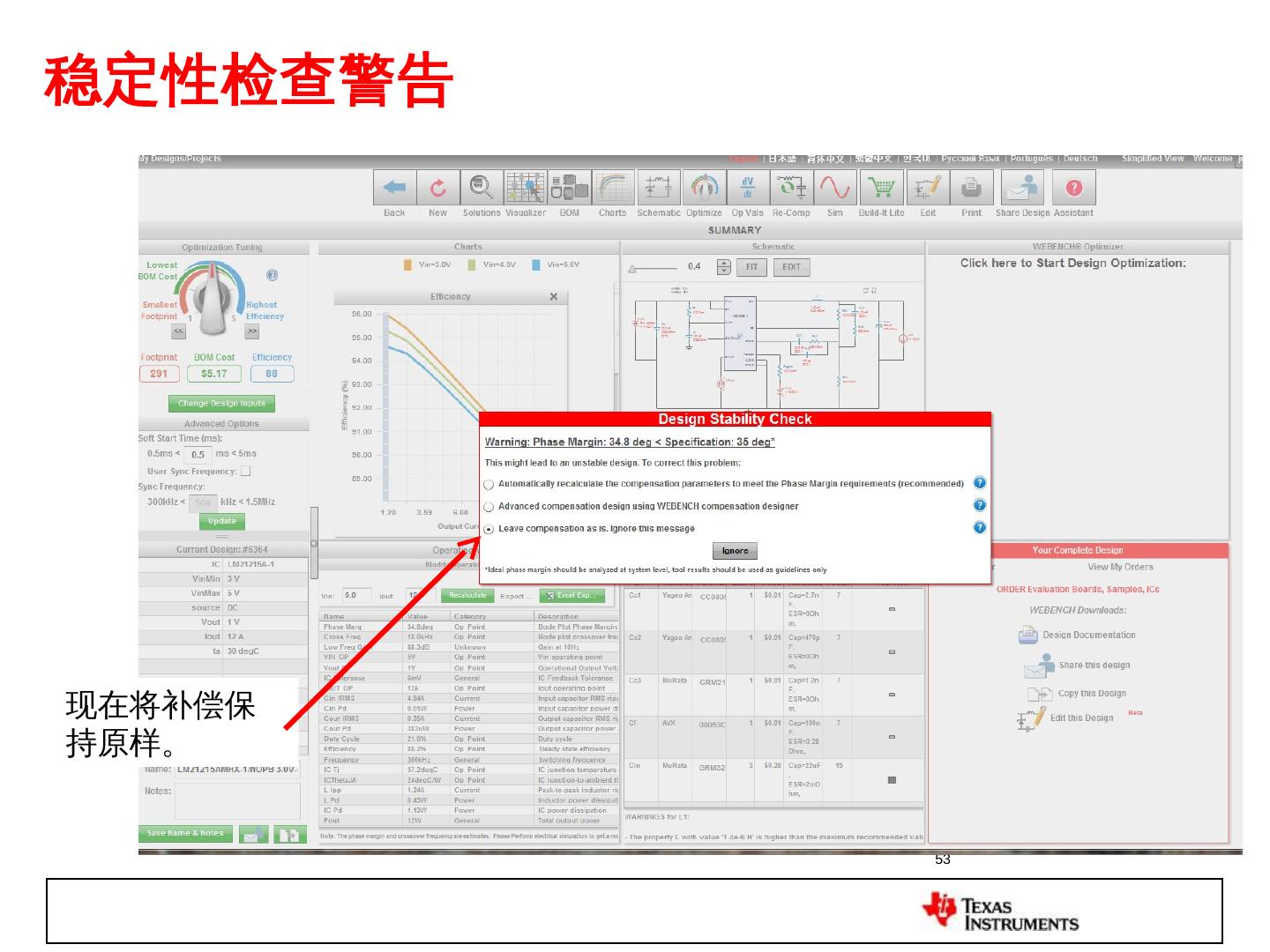Select automatically recalculate compensation parameters option
Image resolution: width=1270 pixels, height=952 pixels.
489,484
